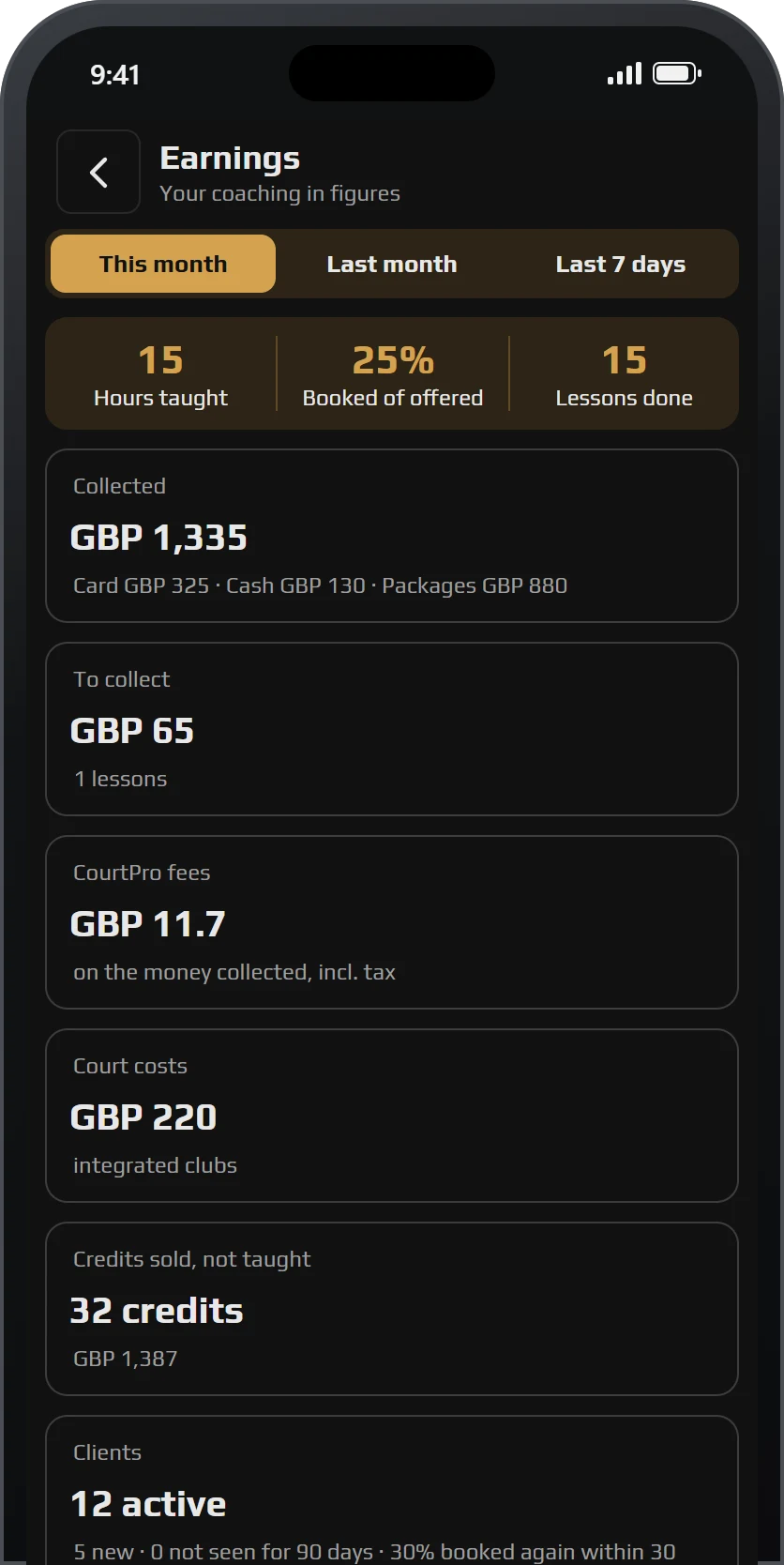Tap the 9:41 clock in status bar
This screenshot has width=784, height=1565.
(x=115, y=75)
